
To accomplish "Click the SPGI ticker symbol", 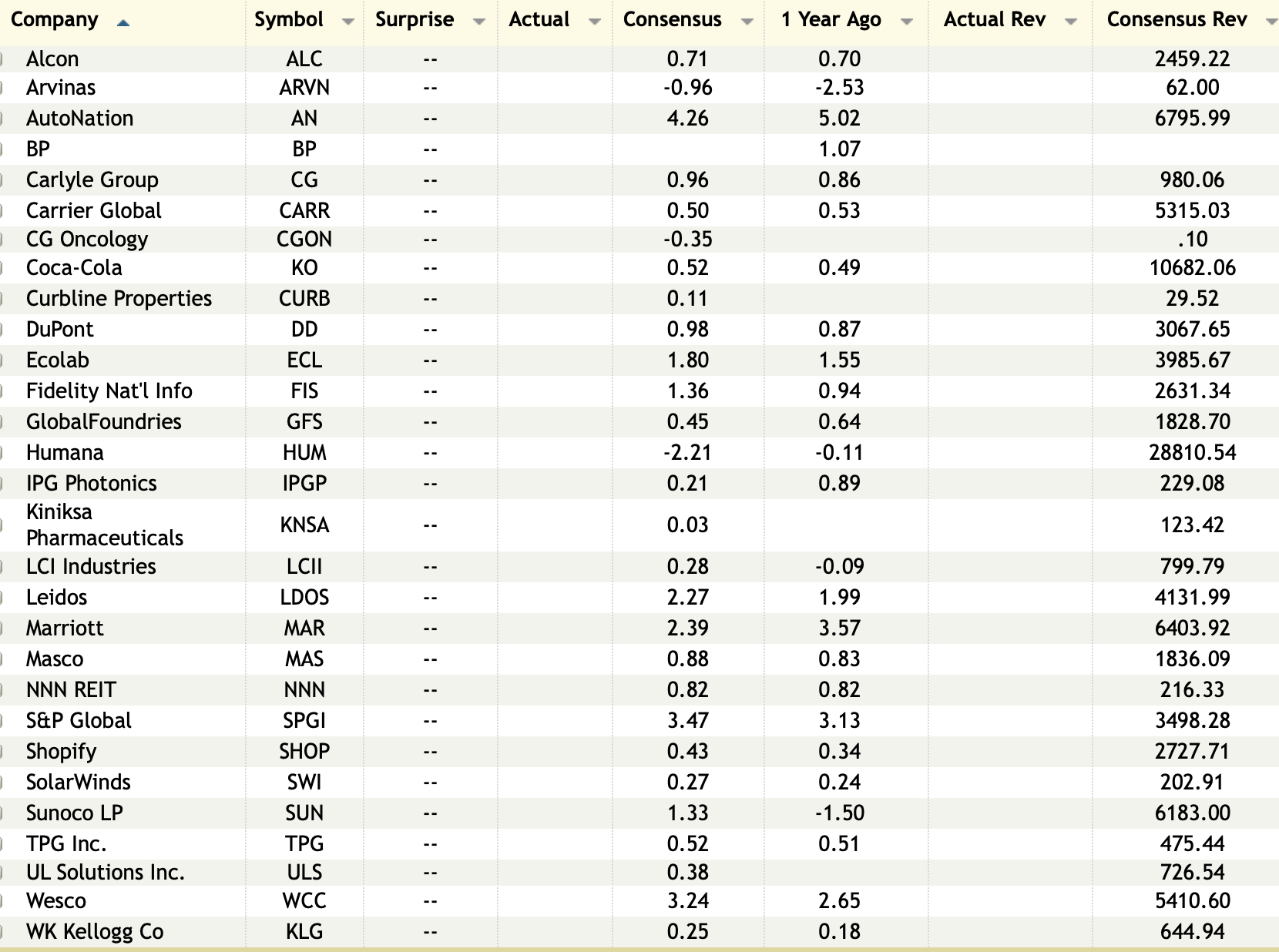I will click(x=304, y=720).
